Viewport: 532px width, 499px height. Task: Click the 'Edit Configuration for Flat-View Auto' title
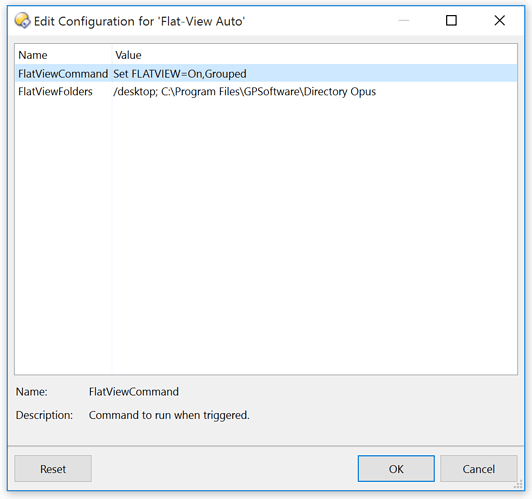pos(139,21)
